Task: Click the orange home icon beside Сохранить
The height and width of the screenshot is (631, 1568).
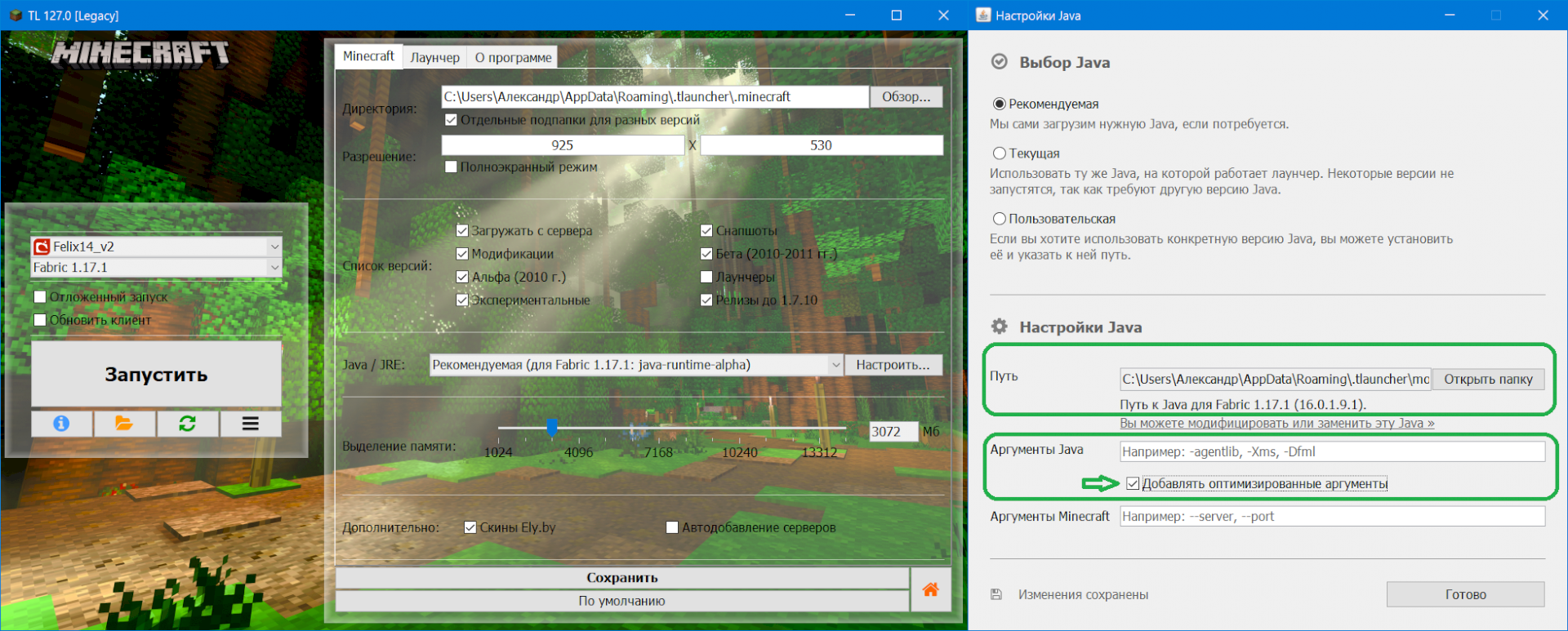Action: point(930,589)
